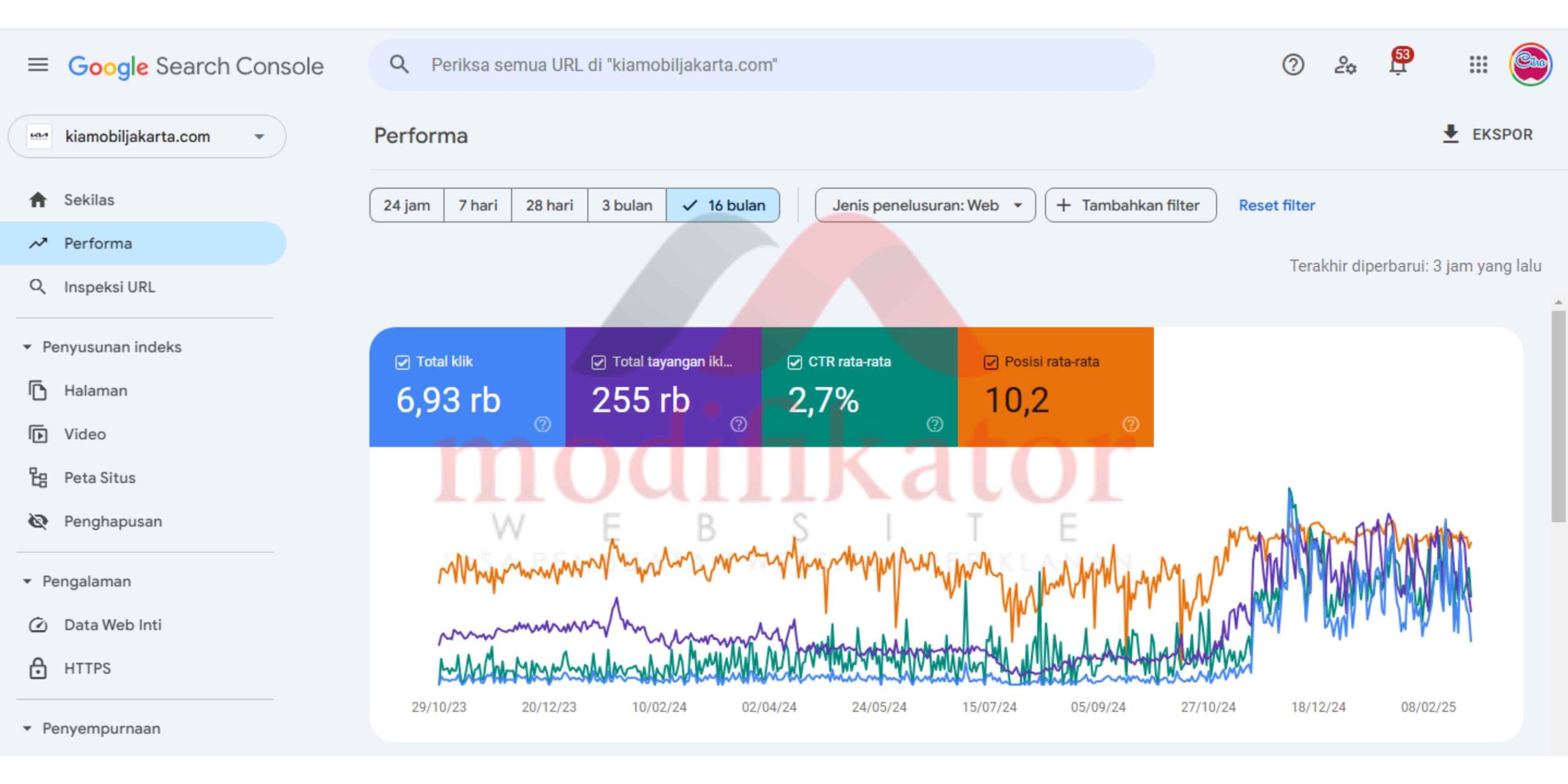Click the 29/10/23 date on chart axis
The height and width of the screenshot is (784, 1568).
439,707
